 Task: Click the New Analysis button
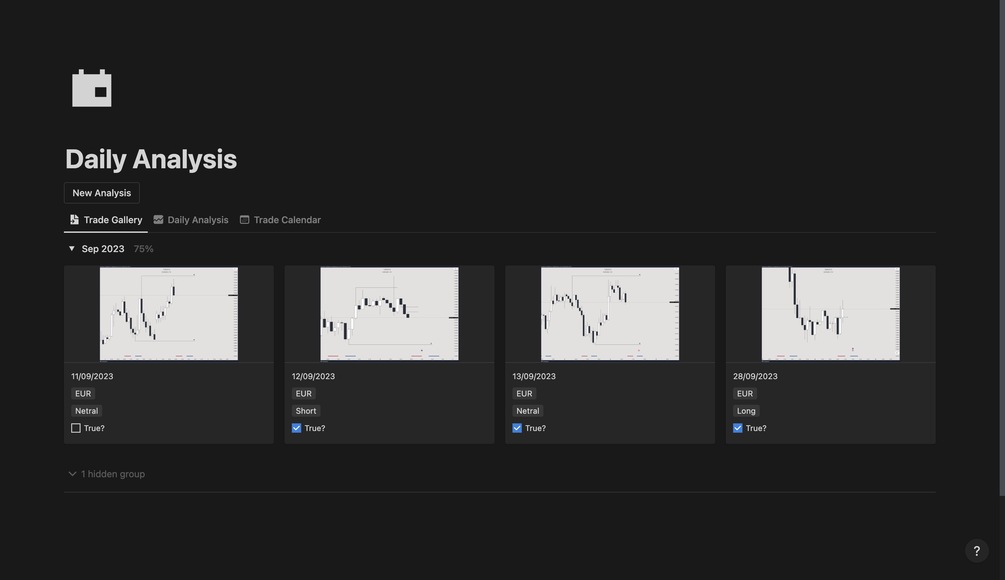tap(102, 193)
